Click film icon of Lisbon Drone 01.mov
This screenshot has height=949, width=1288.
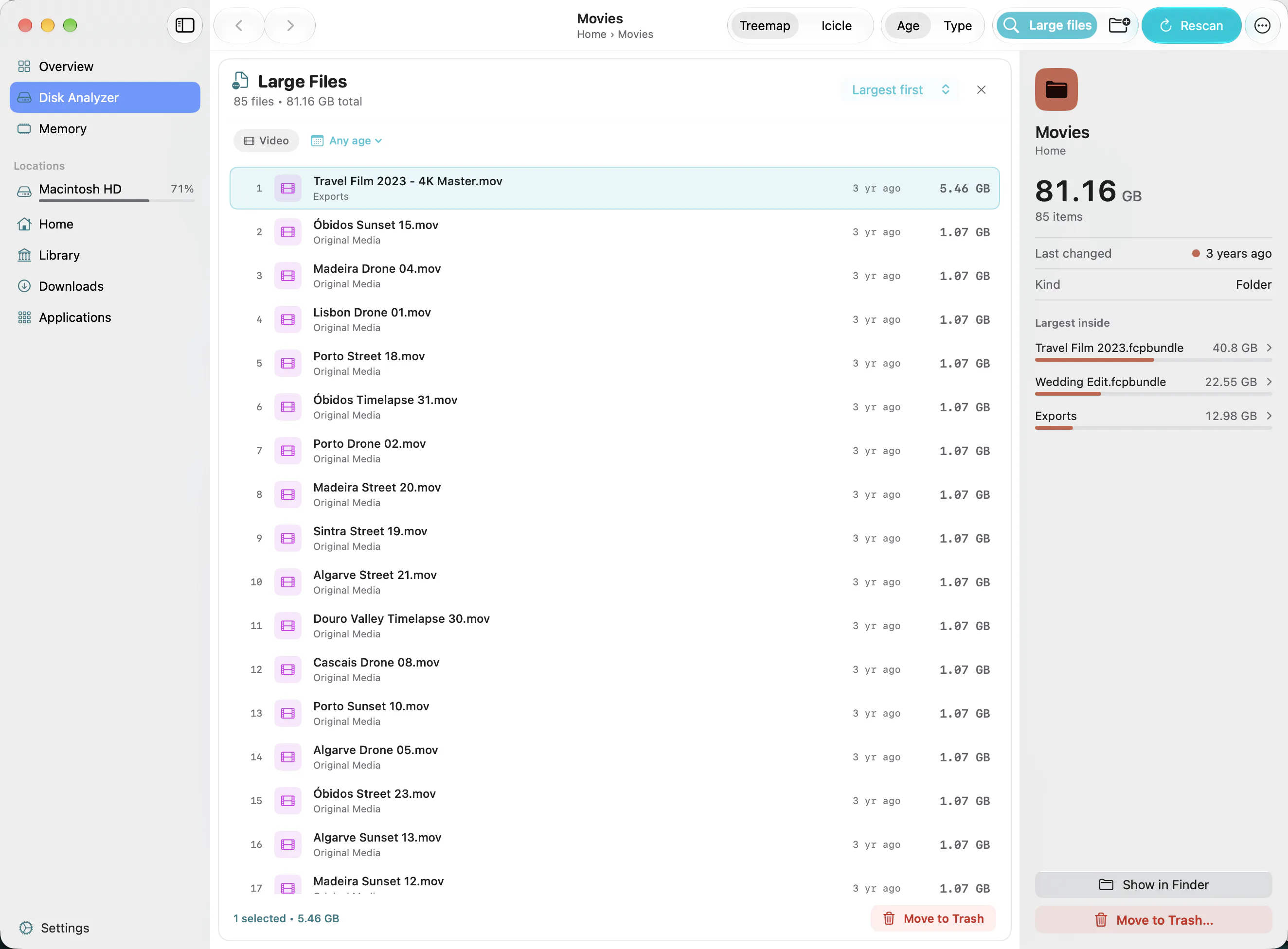[288, 320]
